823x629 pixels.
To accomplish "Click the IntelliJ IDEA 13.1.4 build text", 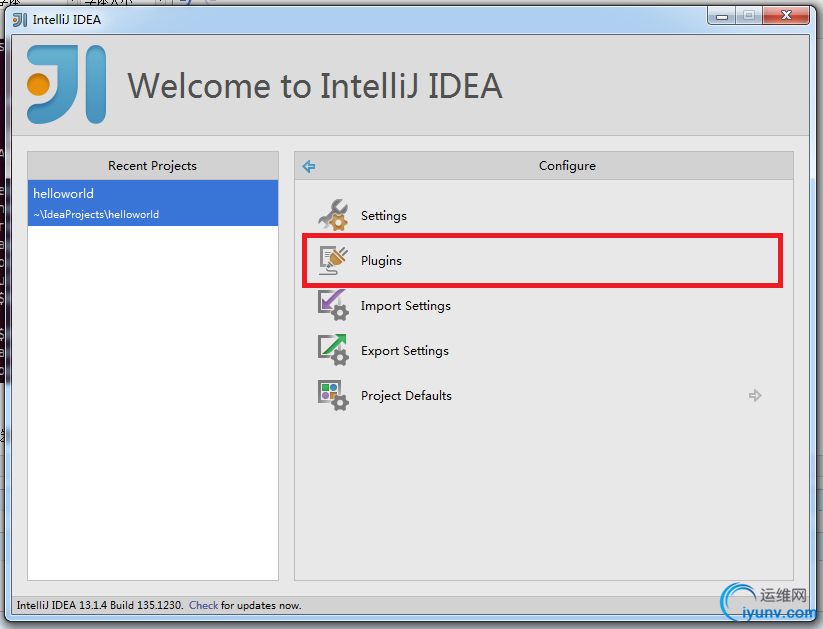I will 100,605.
